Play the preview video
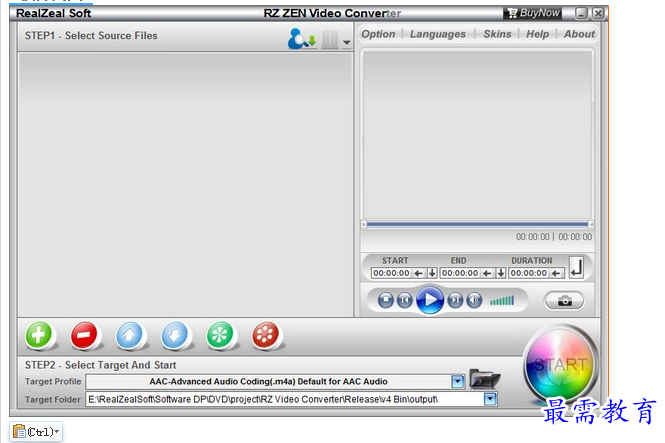Screen dimensions: 665x443 [x=430, y=300]
